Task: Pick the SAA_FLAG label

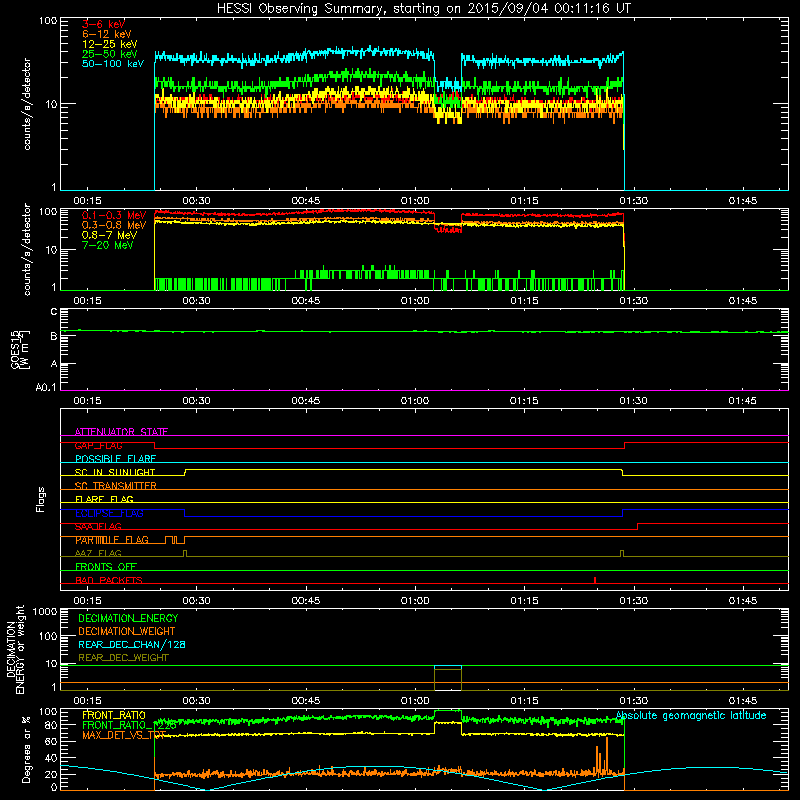Action: click(x=98, y=527)
